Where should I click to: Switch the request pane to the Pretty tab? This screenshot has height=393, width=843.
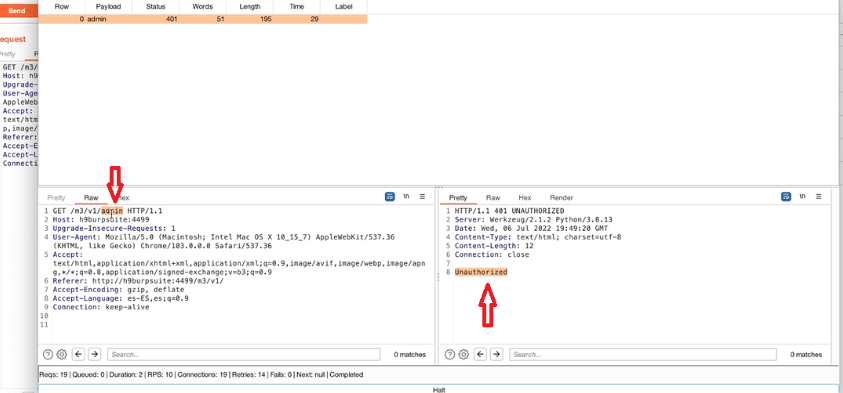[56, 198]
